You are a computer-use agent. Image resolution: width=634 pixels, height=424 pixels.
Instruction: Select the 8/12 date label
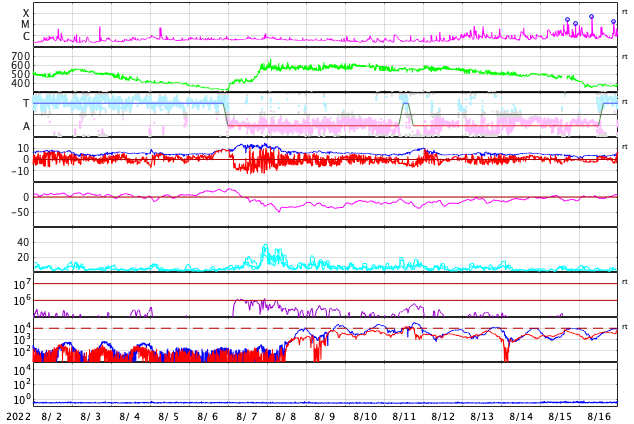coord(443,417)
